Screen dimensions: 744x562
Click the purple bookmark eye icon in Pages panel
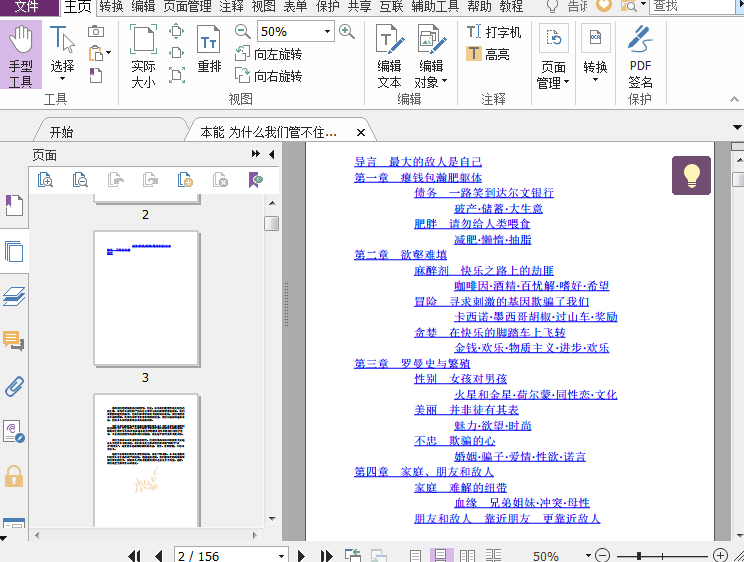click(255, 180)
